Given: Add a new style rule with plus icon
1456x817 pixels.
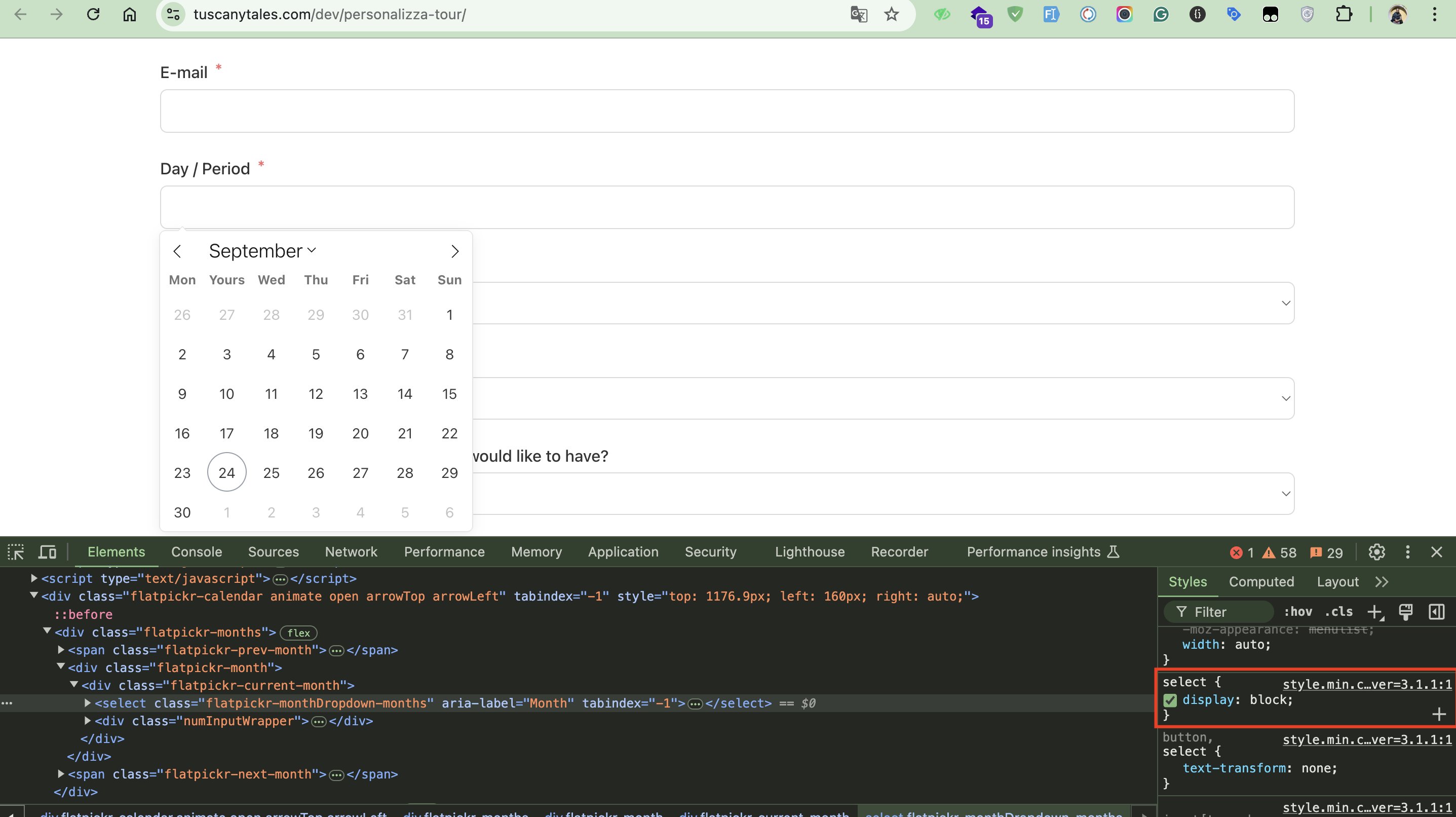Looking at the screenshot, I should tap(1375, 612).
